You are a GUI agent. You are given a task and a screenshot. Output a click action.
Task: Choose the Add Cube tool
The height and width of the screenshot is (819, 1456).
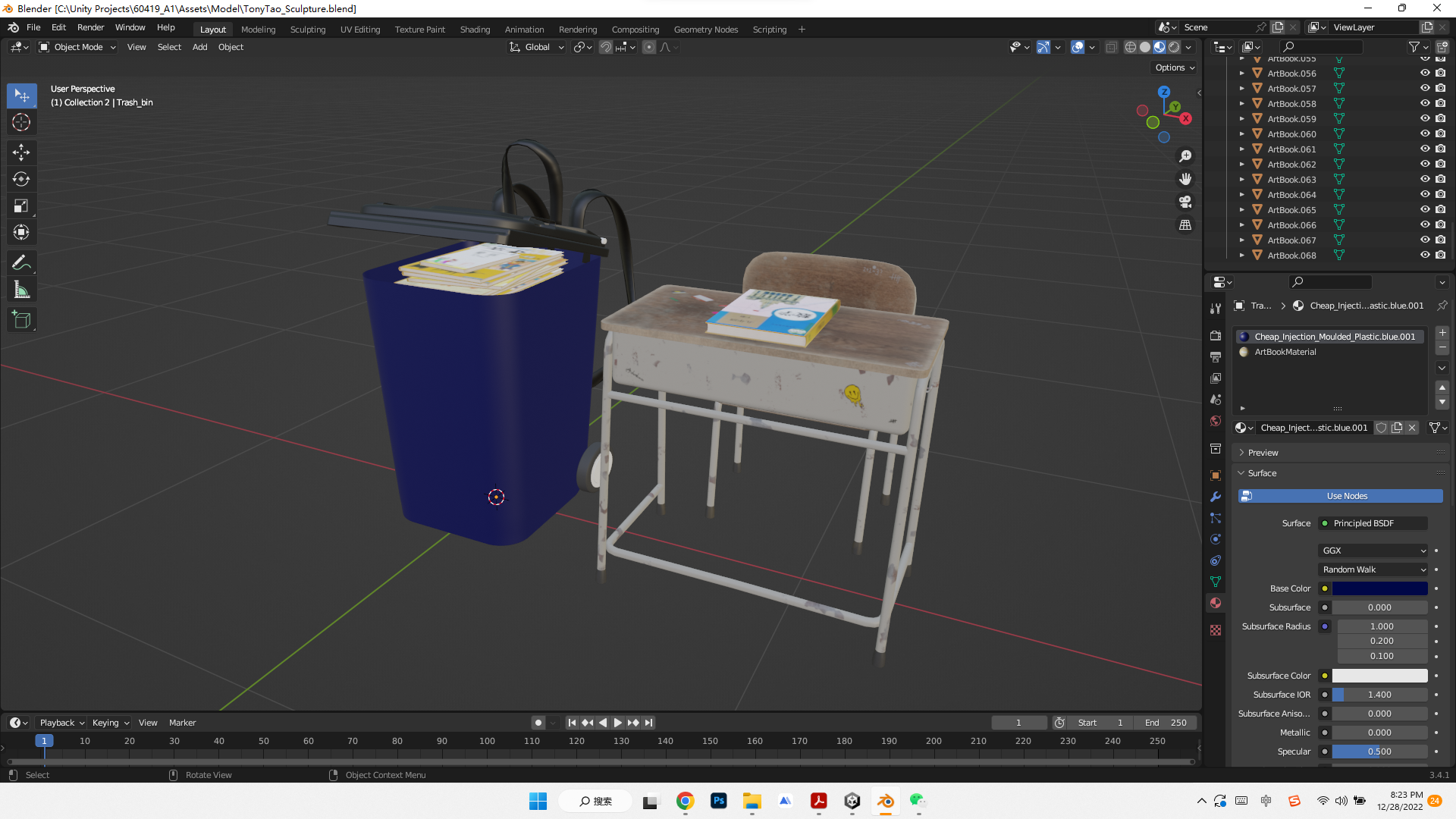click(21, 320)
